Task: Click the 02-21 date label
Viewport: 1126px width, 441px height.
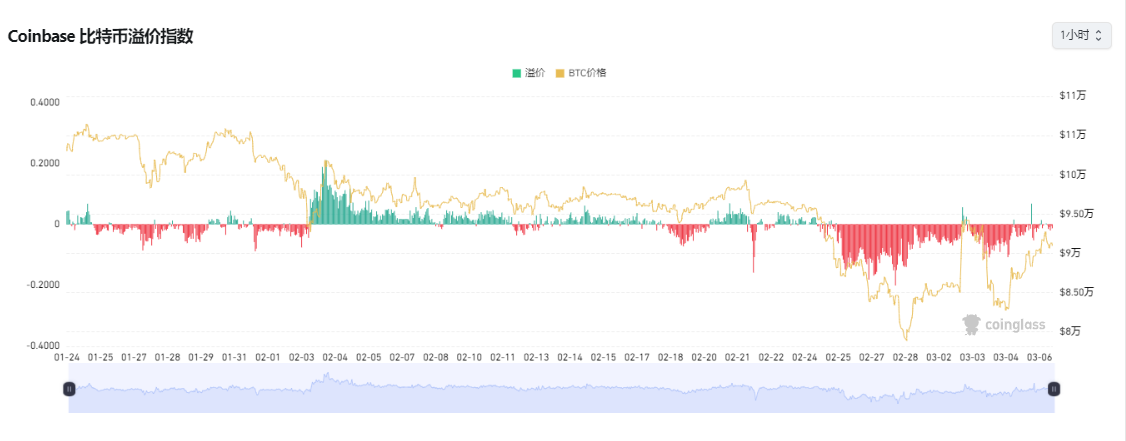Action: [x=738, y=357]
